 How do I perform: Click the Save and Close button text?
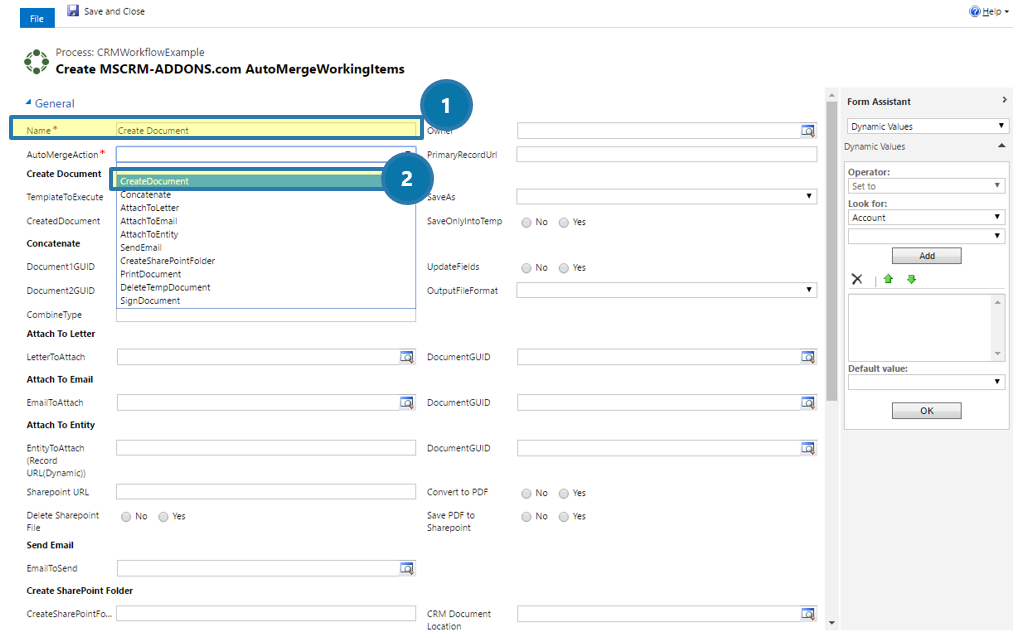(x=114, y=11)
